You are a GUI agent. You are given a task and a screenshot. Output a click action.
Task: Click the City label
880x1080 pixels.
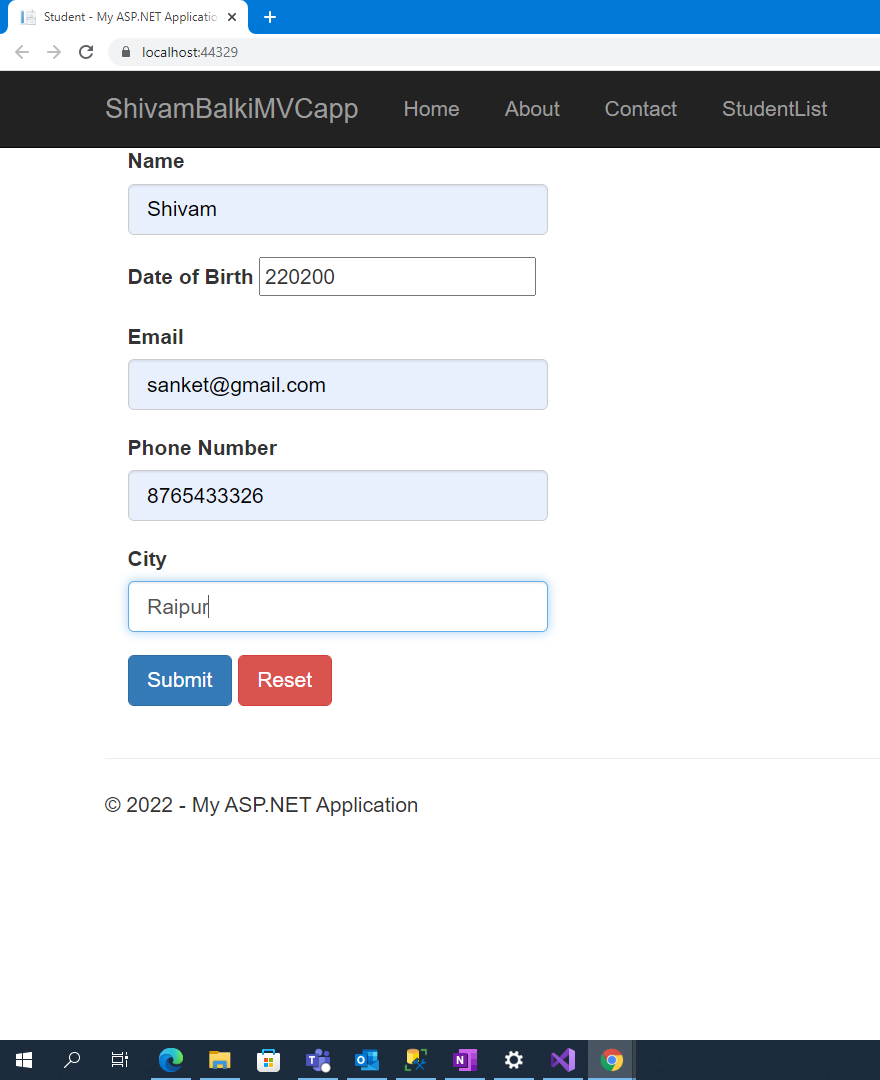pos(147,559)
